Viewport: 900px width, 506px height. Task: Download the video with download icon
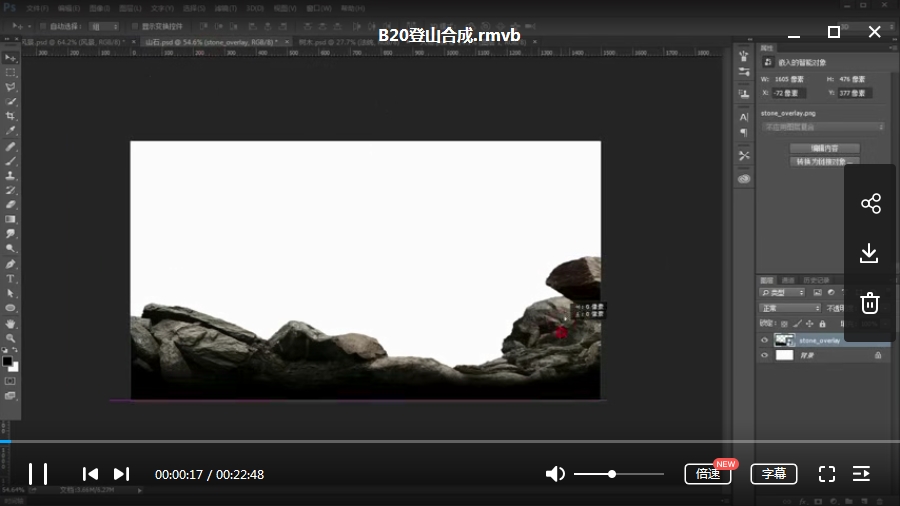click(x=870, y=253)
